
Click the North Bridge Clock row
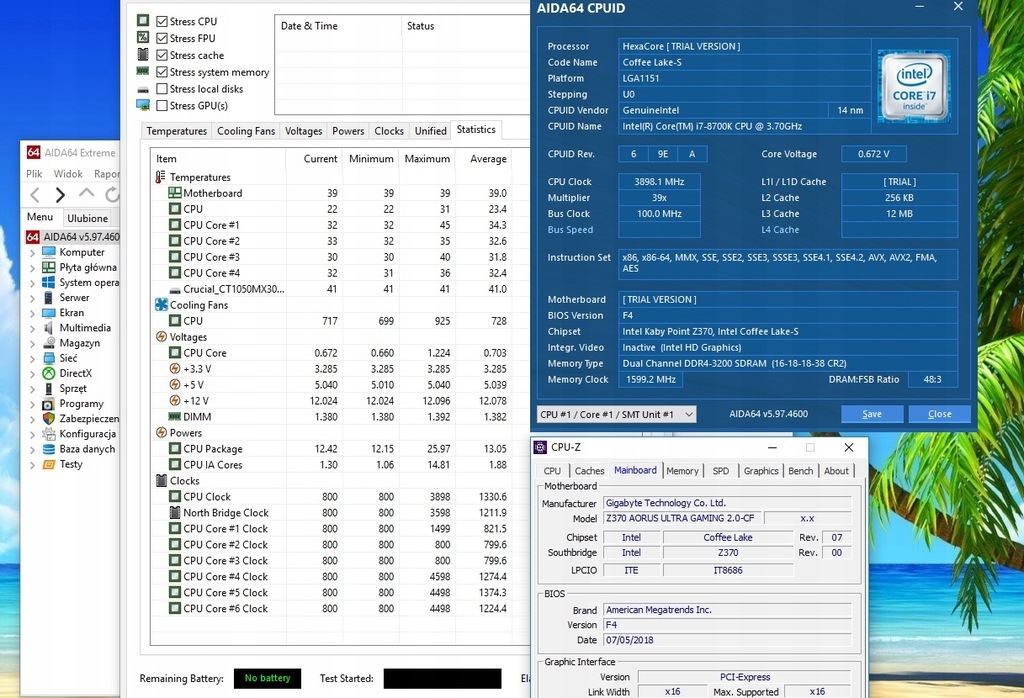(332, 513)
